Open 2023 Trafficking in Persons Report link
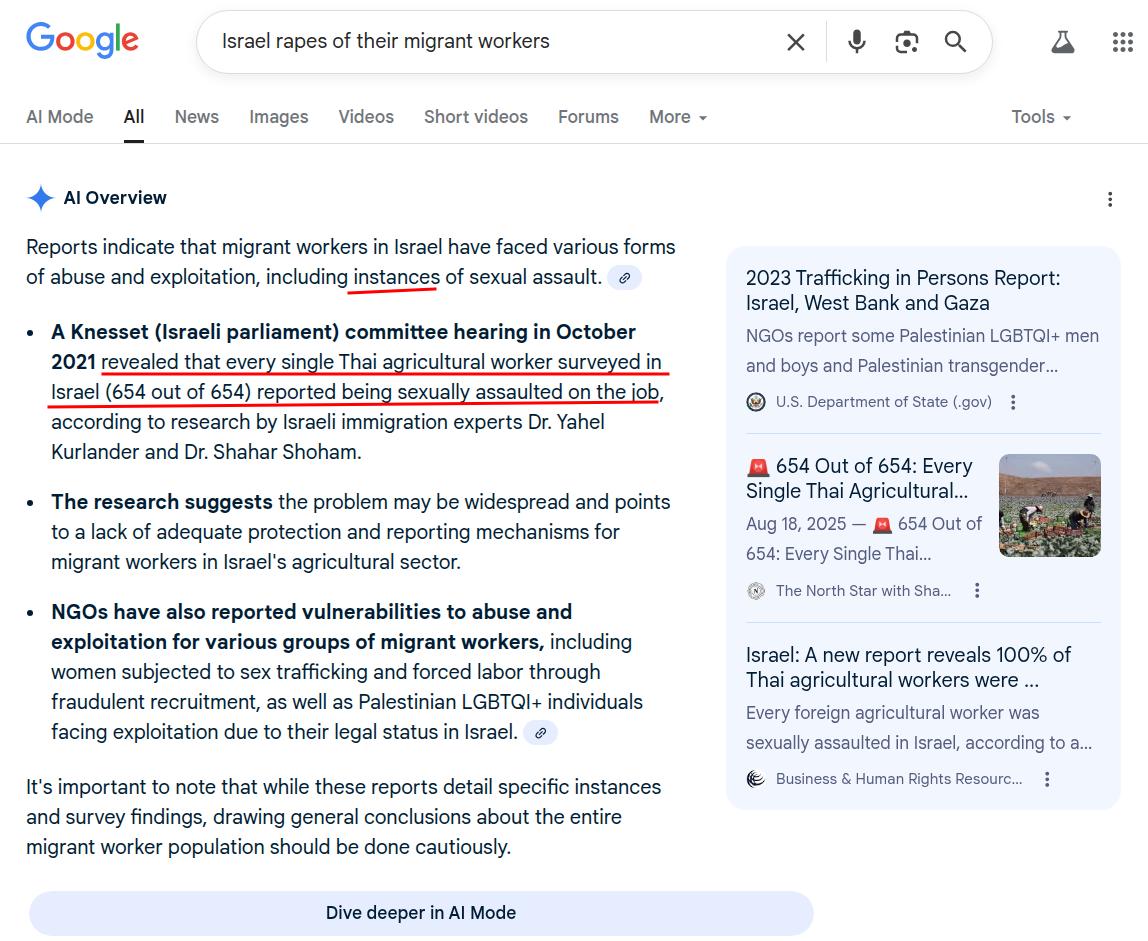Screen dimensions: 1148x941 coord(902,290)
